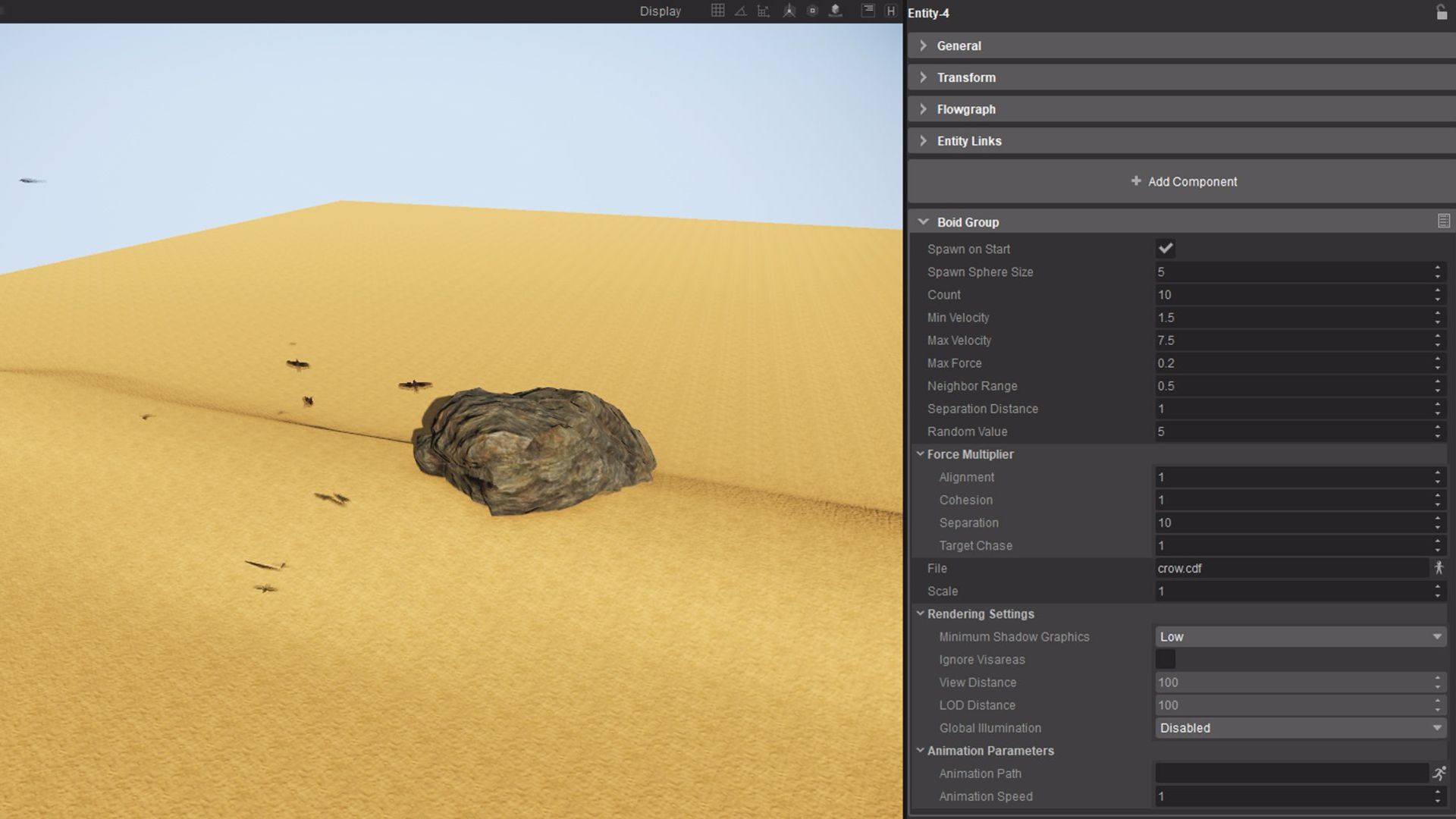Viewport: 1456px width, 819px height.
Task: Expand the Transform section
Action: tap(967, 77)
